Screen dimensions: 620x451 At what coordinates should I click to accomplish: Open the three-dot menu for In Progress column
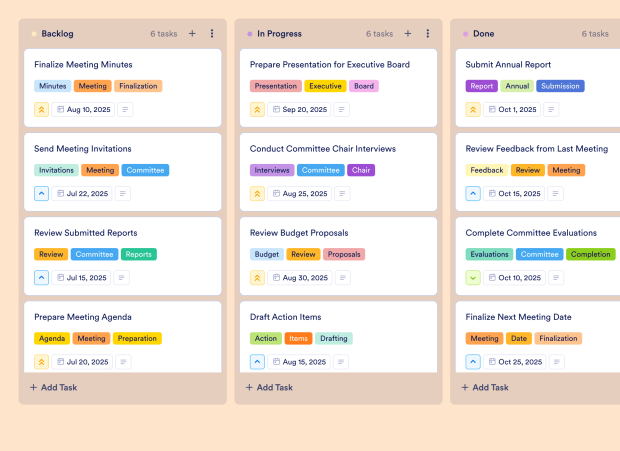tap(428, 34)
